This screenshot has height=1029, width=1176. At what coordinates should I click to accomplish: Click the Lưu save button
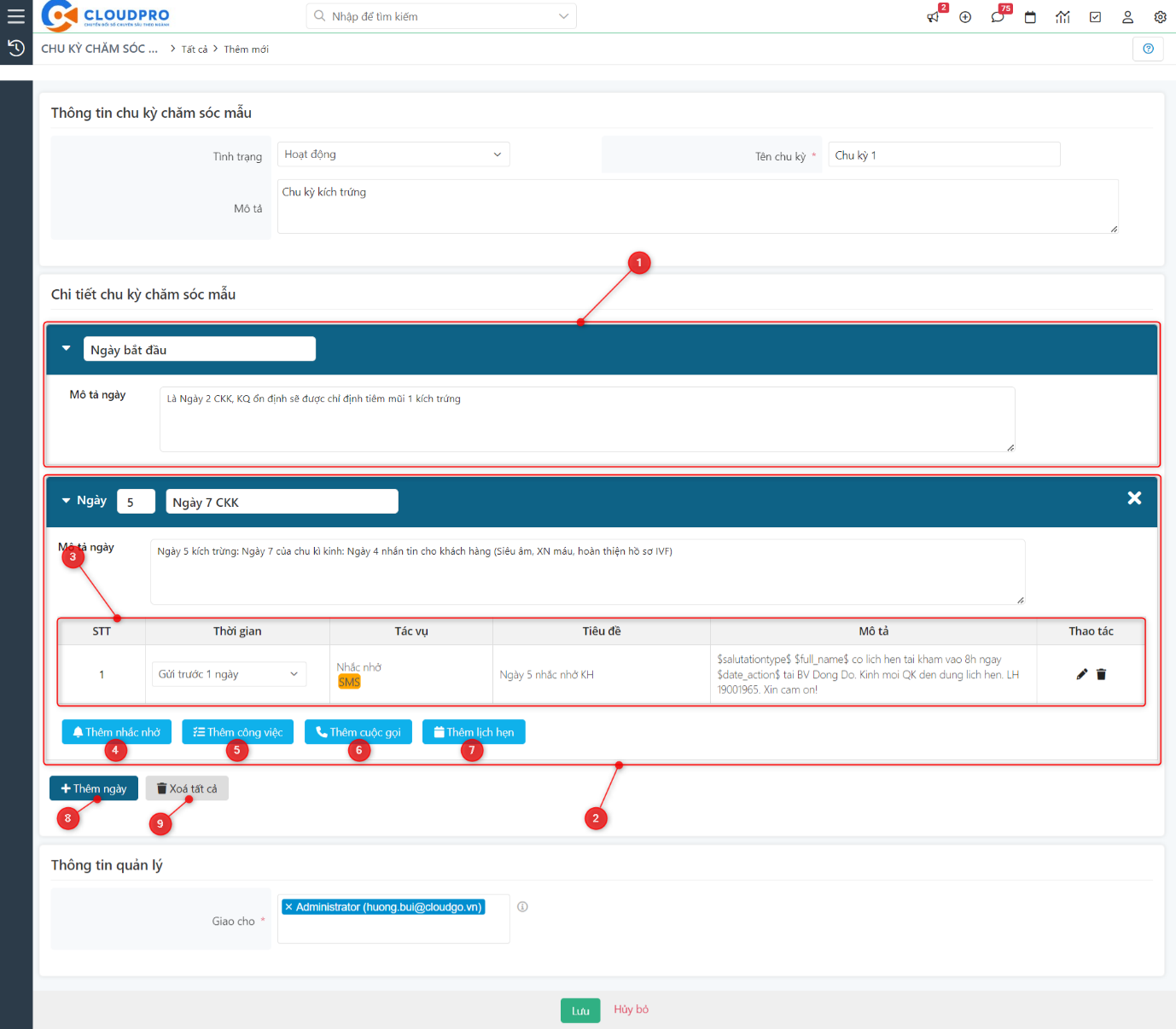coord(580,1010)
